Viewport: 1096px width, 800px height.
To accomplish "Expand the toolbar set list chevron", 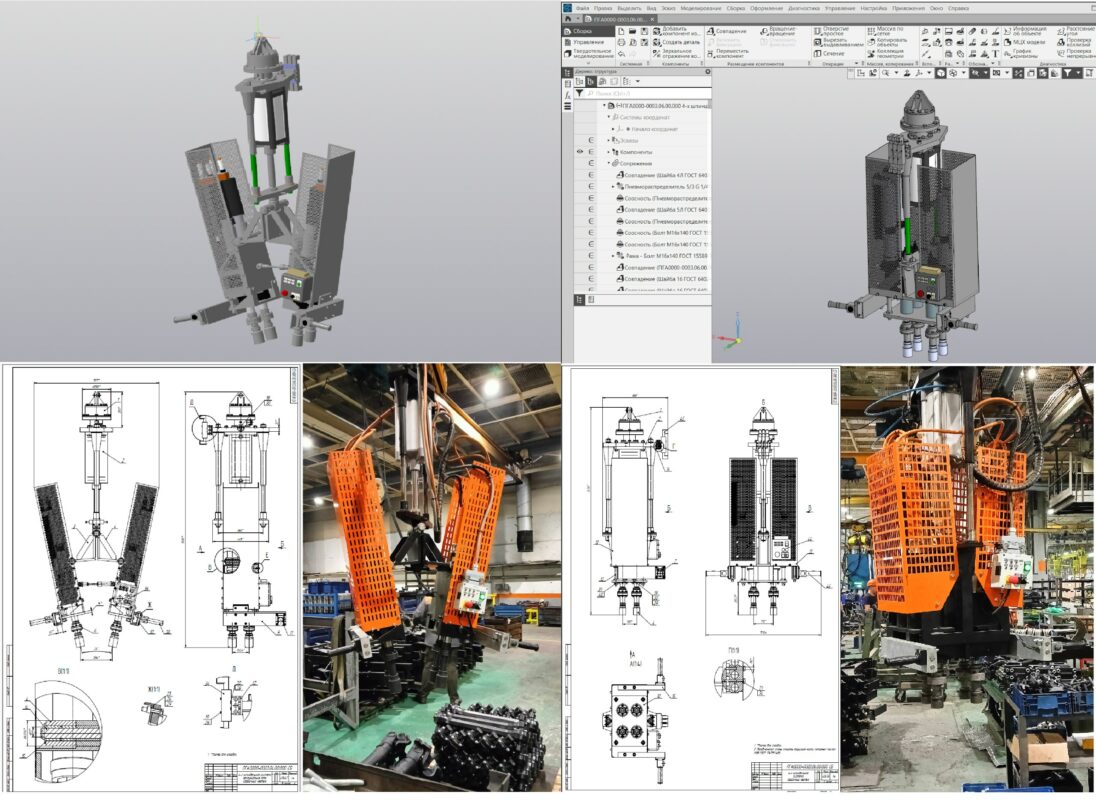I will point(588,63).
